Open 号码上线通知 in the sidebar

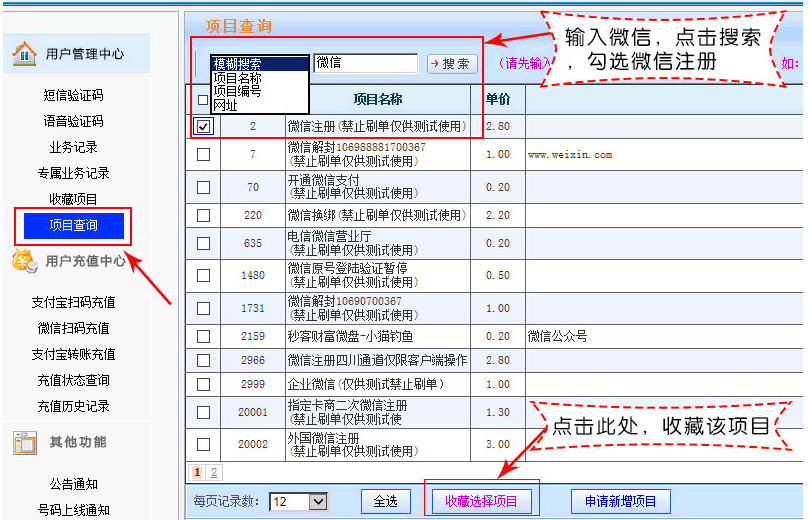(73, 510)
